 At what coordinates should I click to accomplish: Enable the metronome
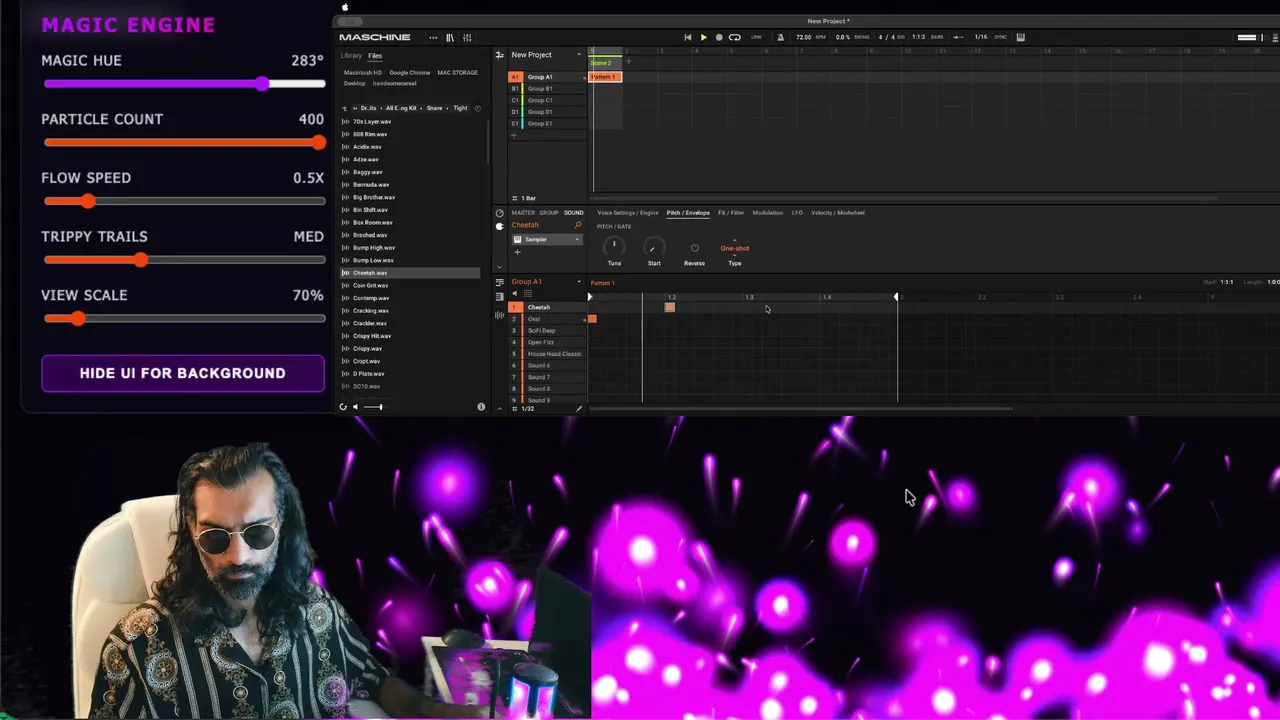(780, 38)
